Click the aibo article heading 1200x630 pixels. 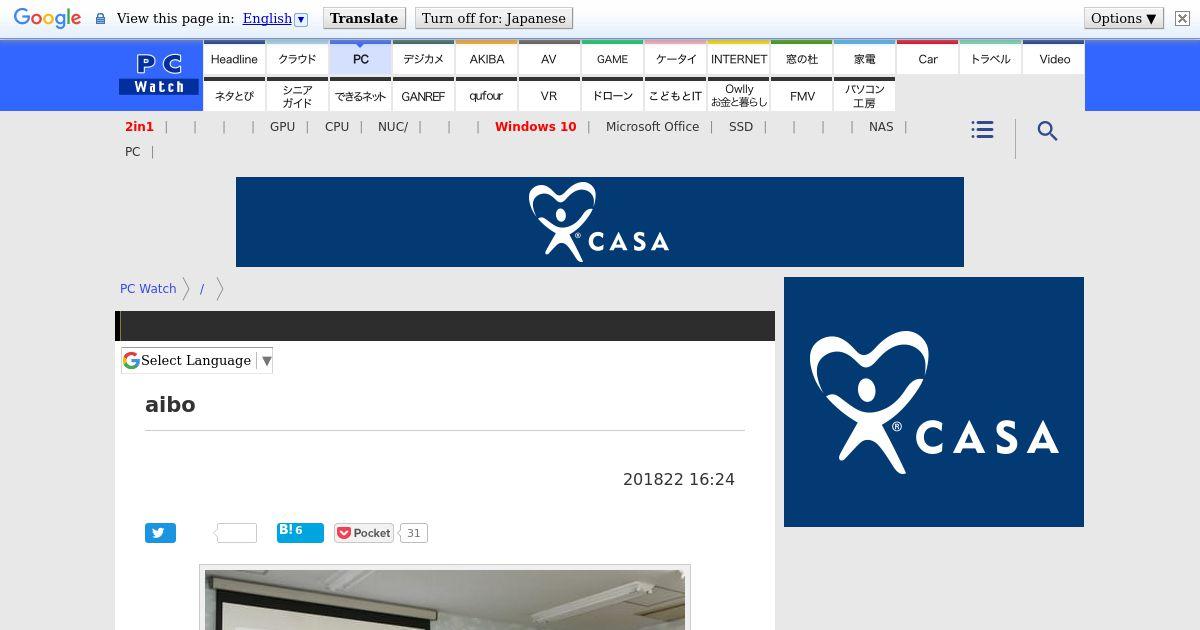(170, 405)
